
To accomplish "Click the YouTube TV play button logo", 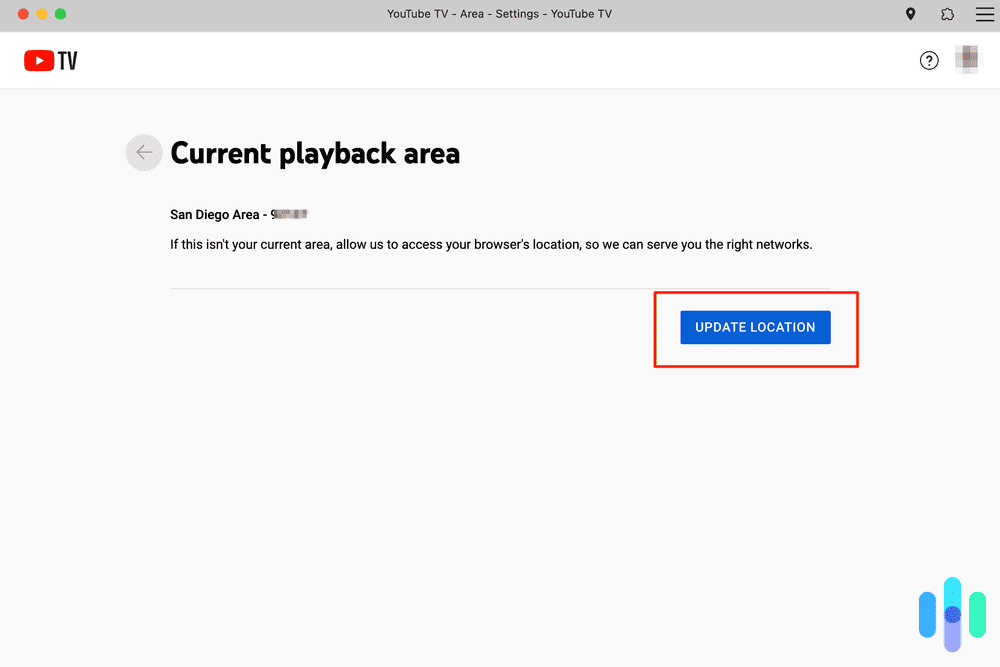I will [38, 60].
